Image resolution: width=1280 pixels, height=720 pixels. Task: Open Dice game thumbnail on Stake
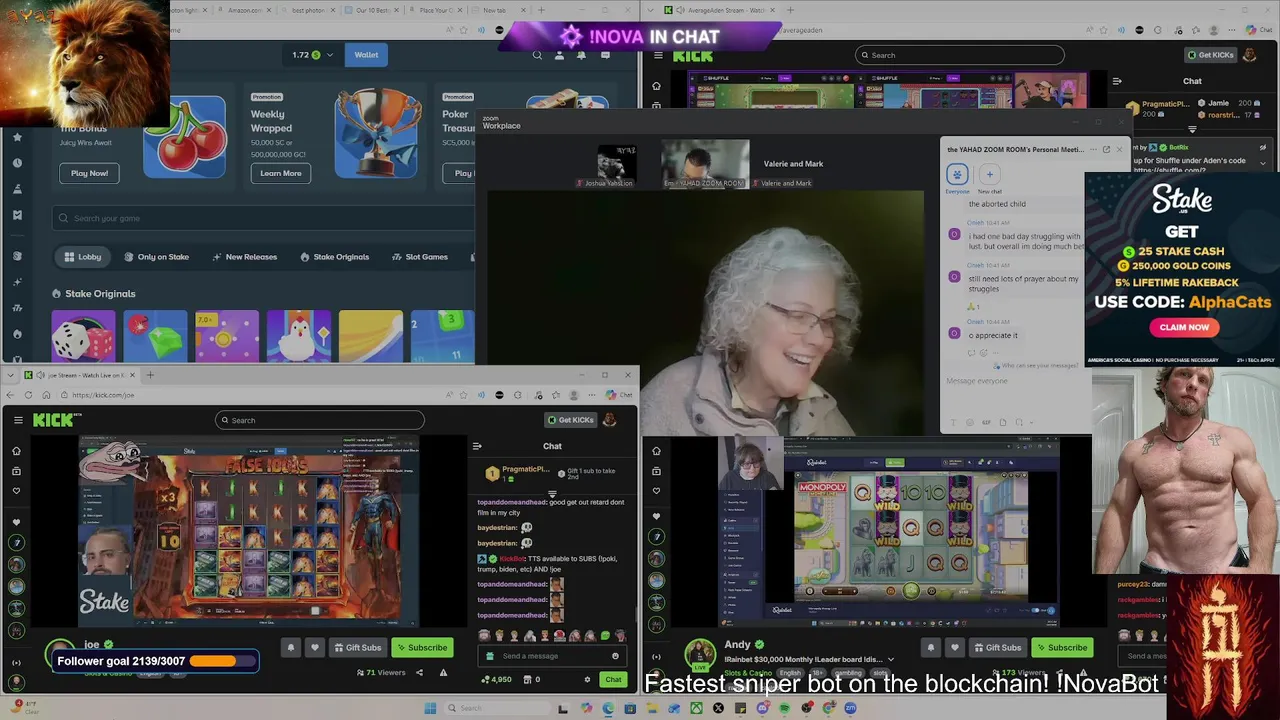click(84, 337)
